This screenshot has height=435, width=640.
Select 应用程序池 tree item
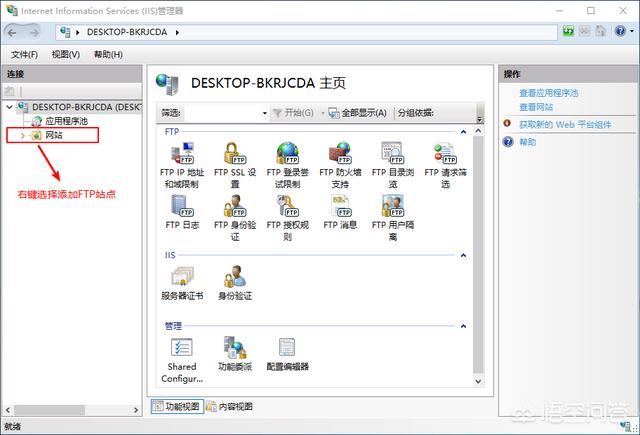[66, 121]
